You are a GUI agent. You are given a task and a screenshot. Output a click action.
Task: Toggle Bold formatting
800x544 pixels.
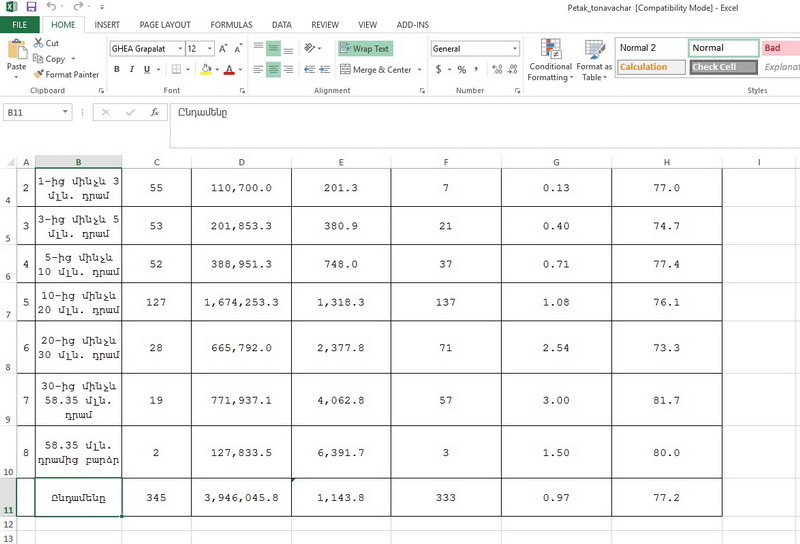point(117,70)
